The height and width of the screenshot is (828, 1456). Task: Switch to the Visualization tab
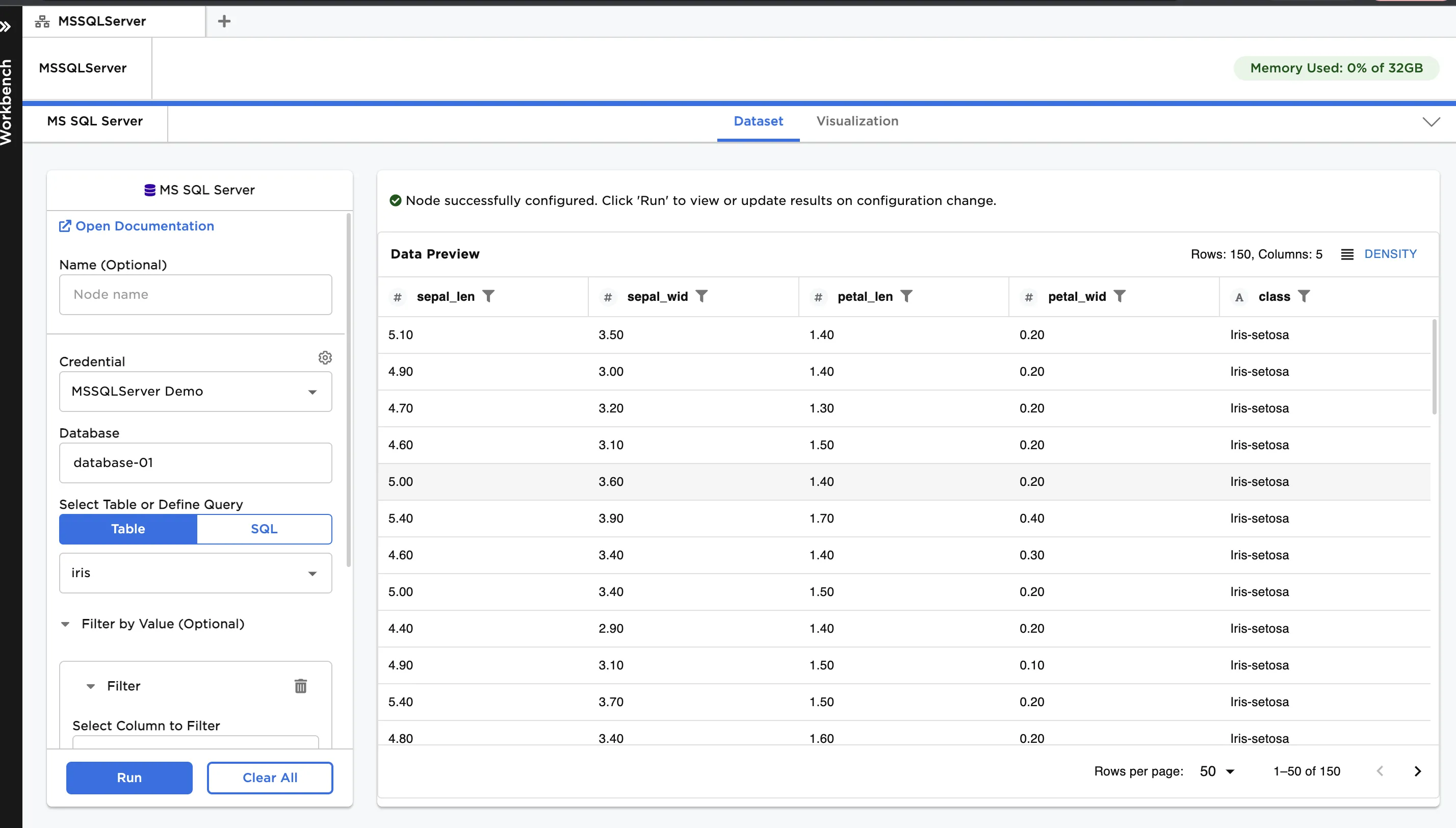[857, 121]
